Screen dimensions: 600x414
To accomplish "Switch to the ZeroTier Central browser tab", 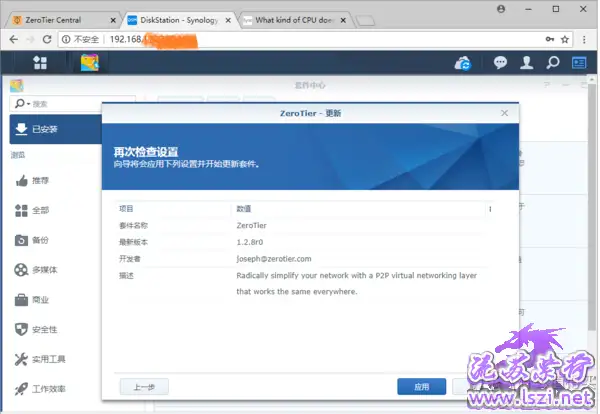I will [61, 20].
